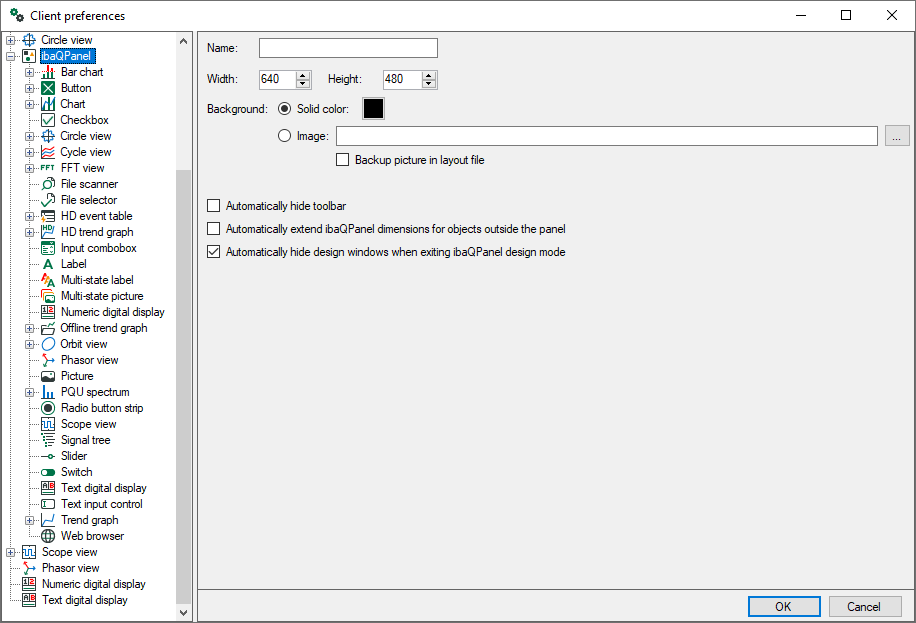
Task: Select Numeric digital display under ibaQPanel
Action: [x=113, y=312]
